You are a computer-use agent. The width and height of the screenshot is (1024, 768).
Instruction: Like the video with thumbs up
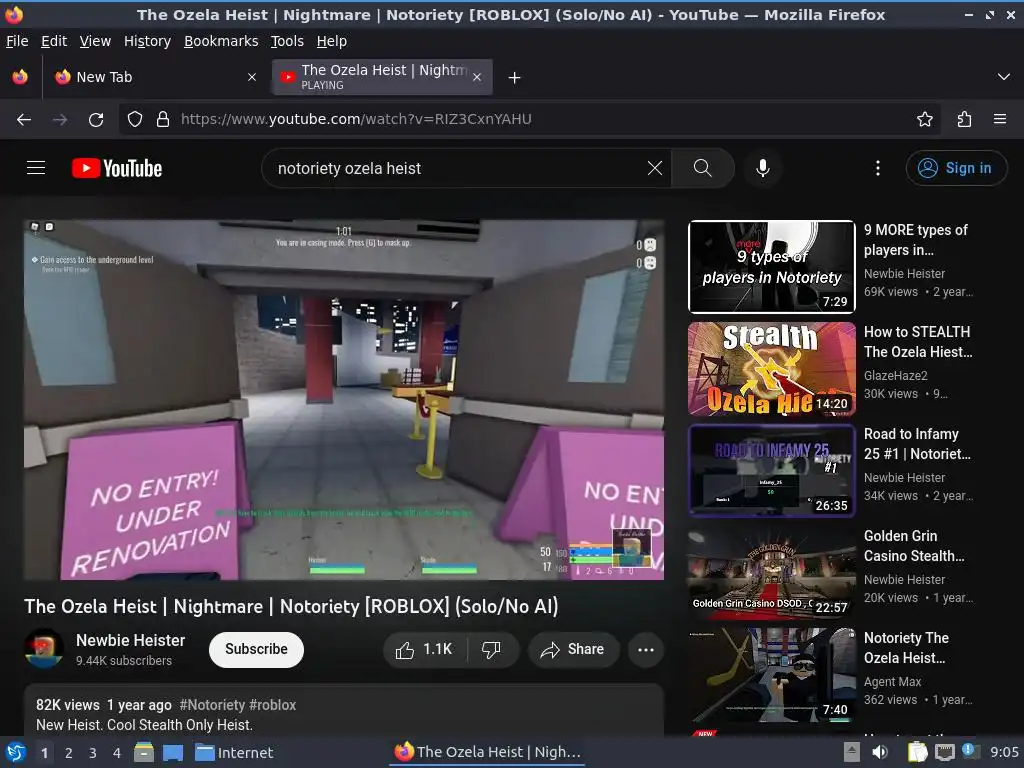[424, 650]
